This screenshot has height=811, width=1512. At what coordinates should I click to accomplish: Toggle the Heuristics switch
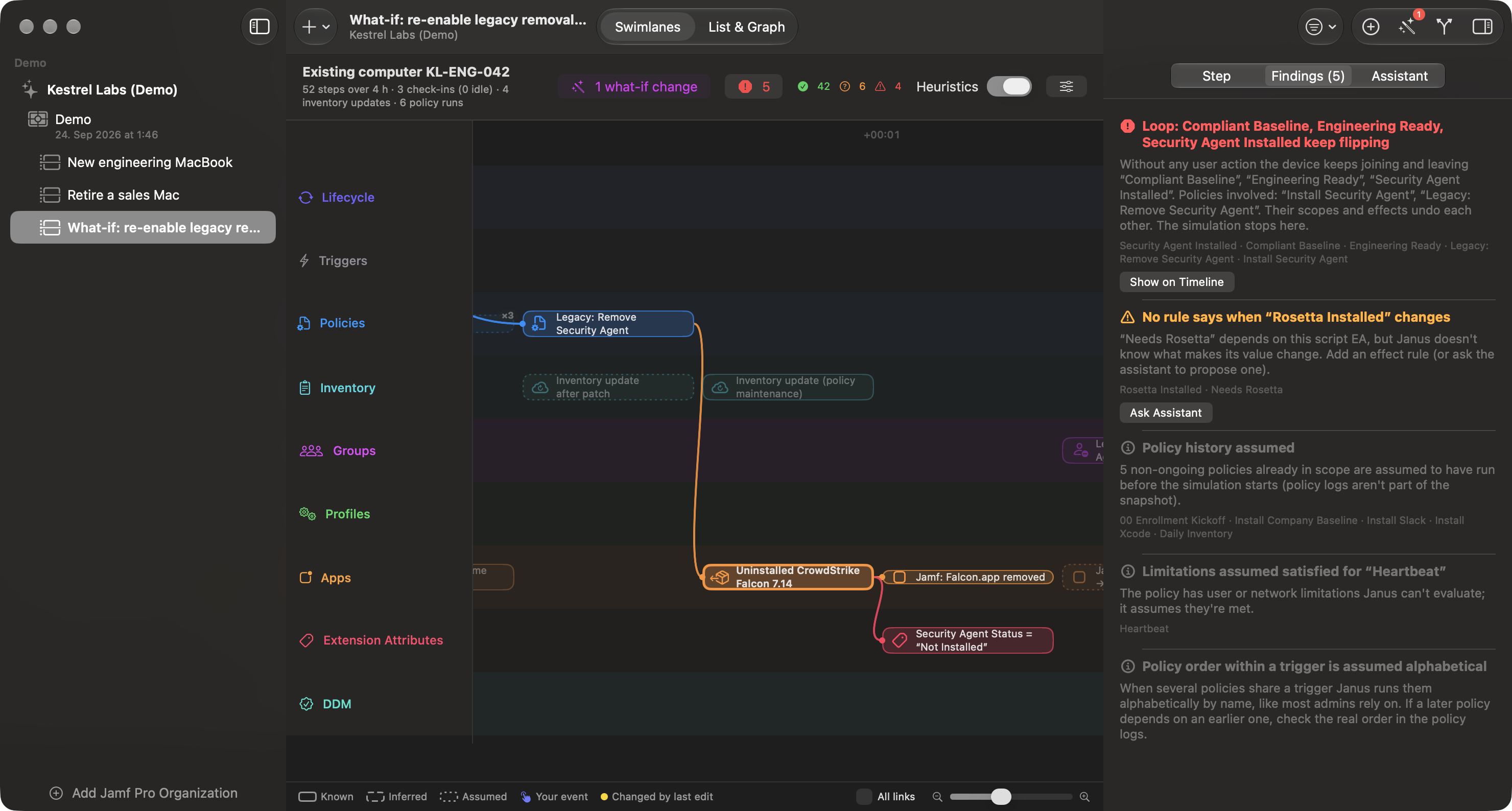pyautogui.click(x=1009, y=86)
